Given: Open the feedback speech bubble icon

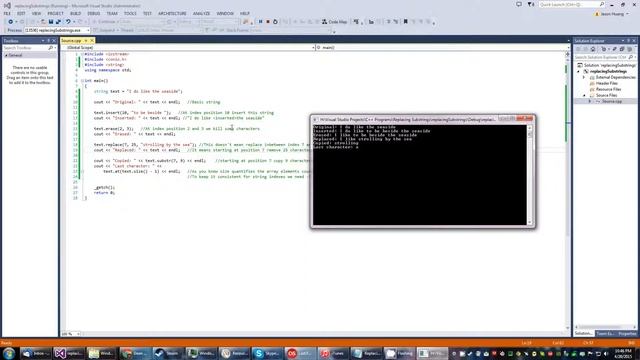Looking at the screenshot, I should tap(518, 4).
